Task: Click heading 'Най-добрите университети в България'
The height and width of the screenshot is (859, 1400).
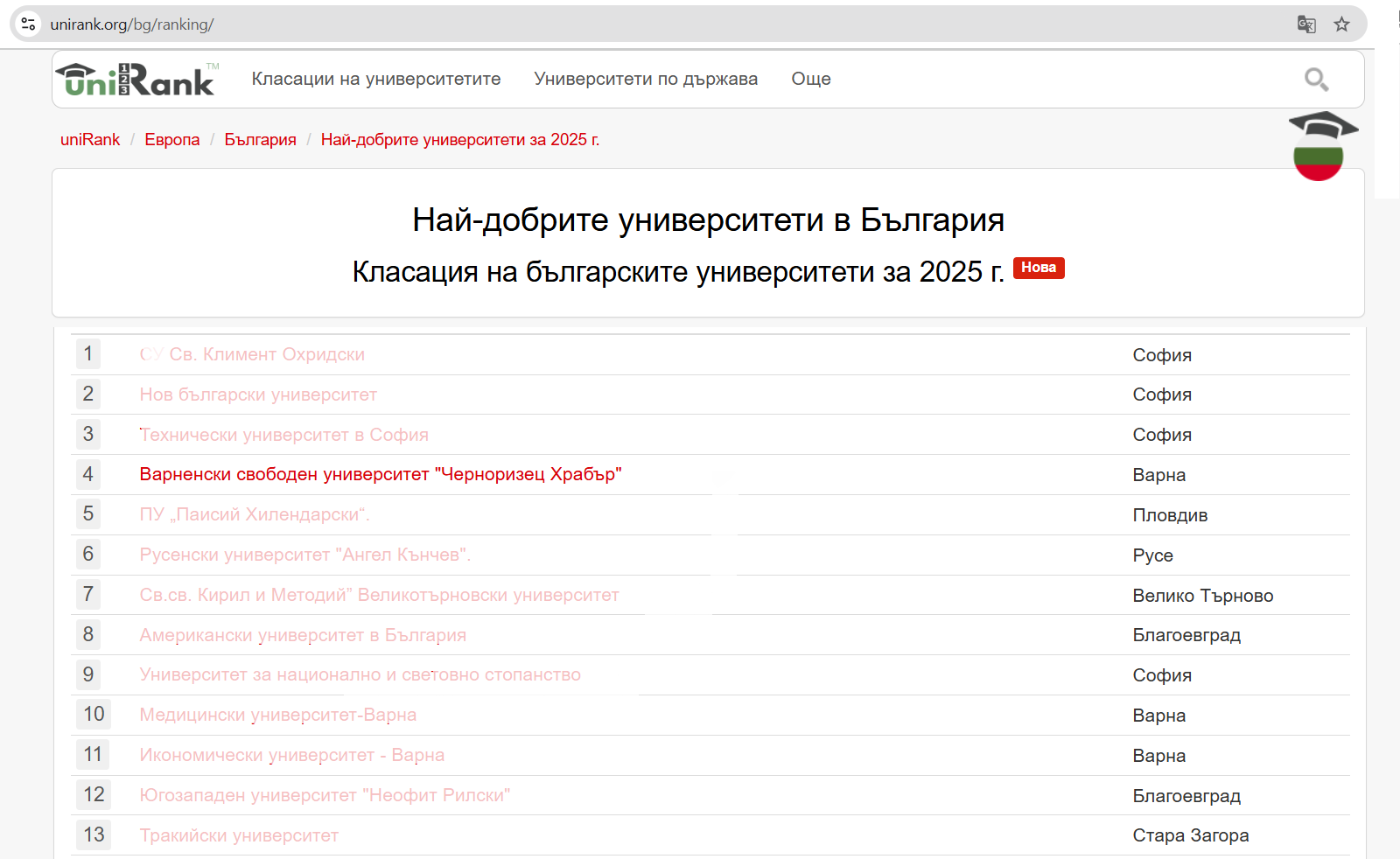Action: click(x=708, y=220)
